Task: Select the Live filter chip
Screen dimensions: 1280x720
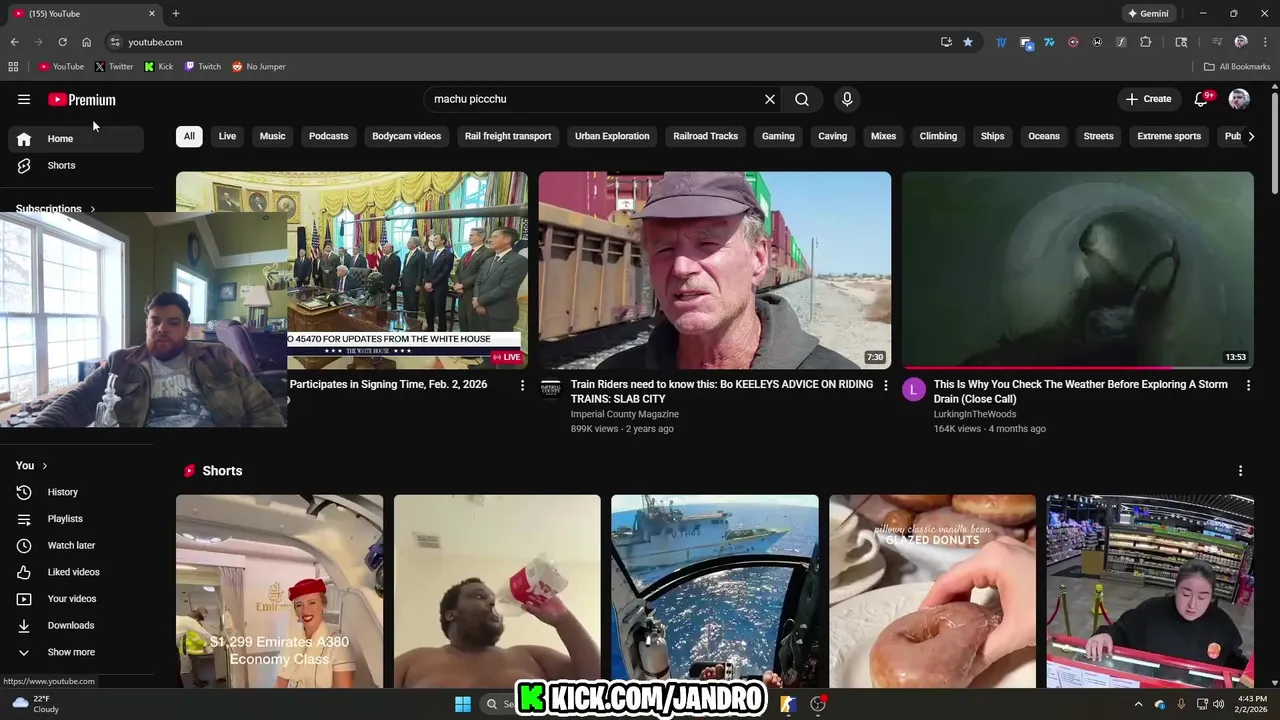Action: (x=227, y=136)
